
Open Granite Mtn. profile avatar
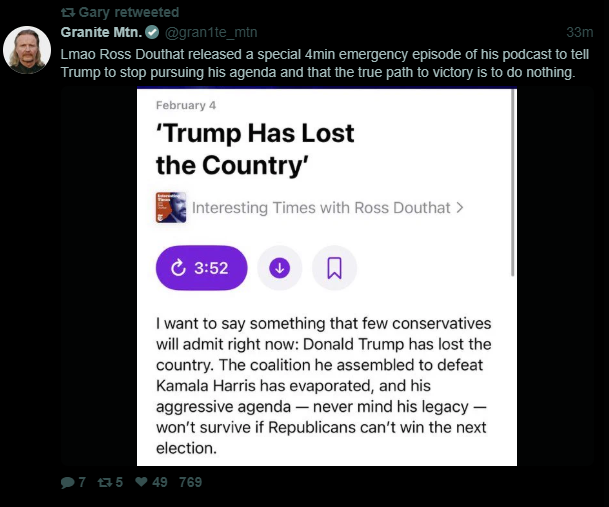pos(27,49)
